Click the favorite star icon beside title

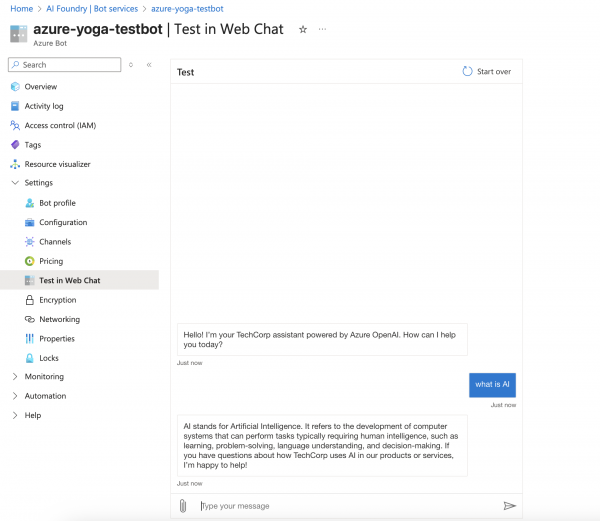303,30
